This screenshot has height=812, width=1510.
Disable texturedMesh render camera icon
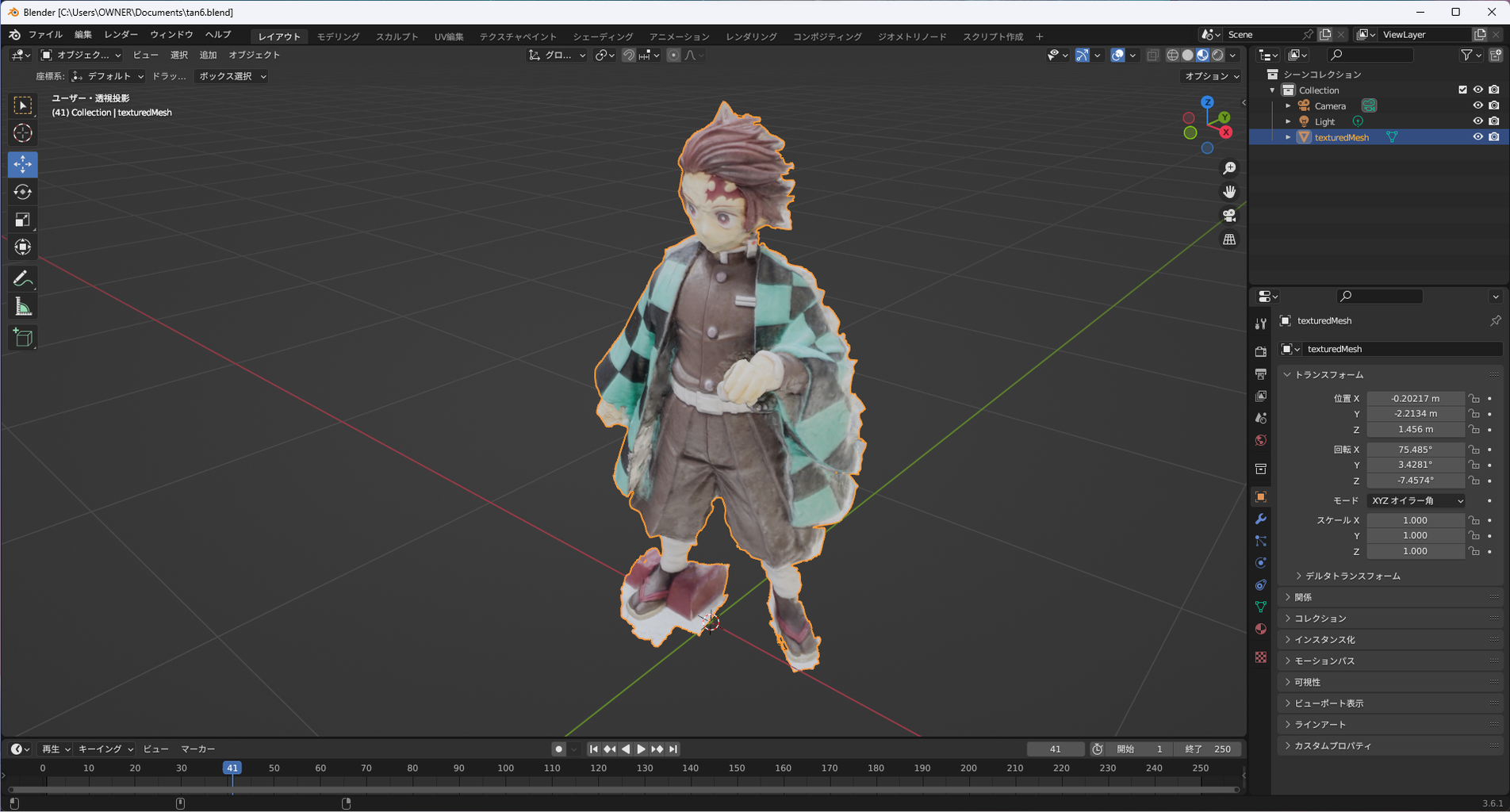click(1494, 137)
